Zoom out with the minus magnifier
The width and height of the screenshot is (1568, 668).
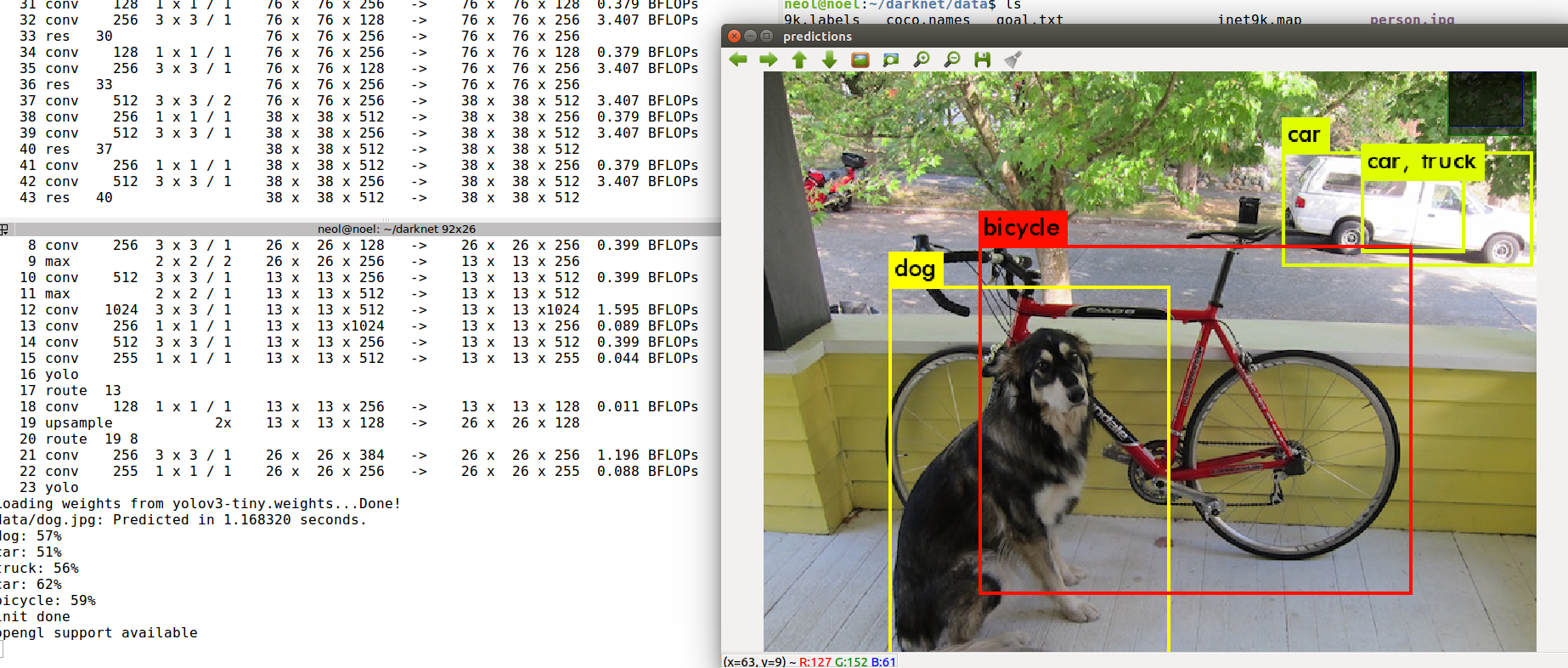[x=952, y=59]
